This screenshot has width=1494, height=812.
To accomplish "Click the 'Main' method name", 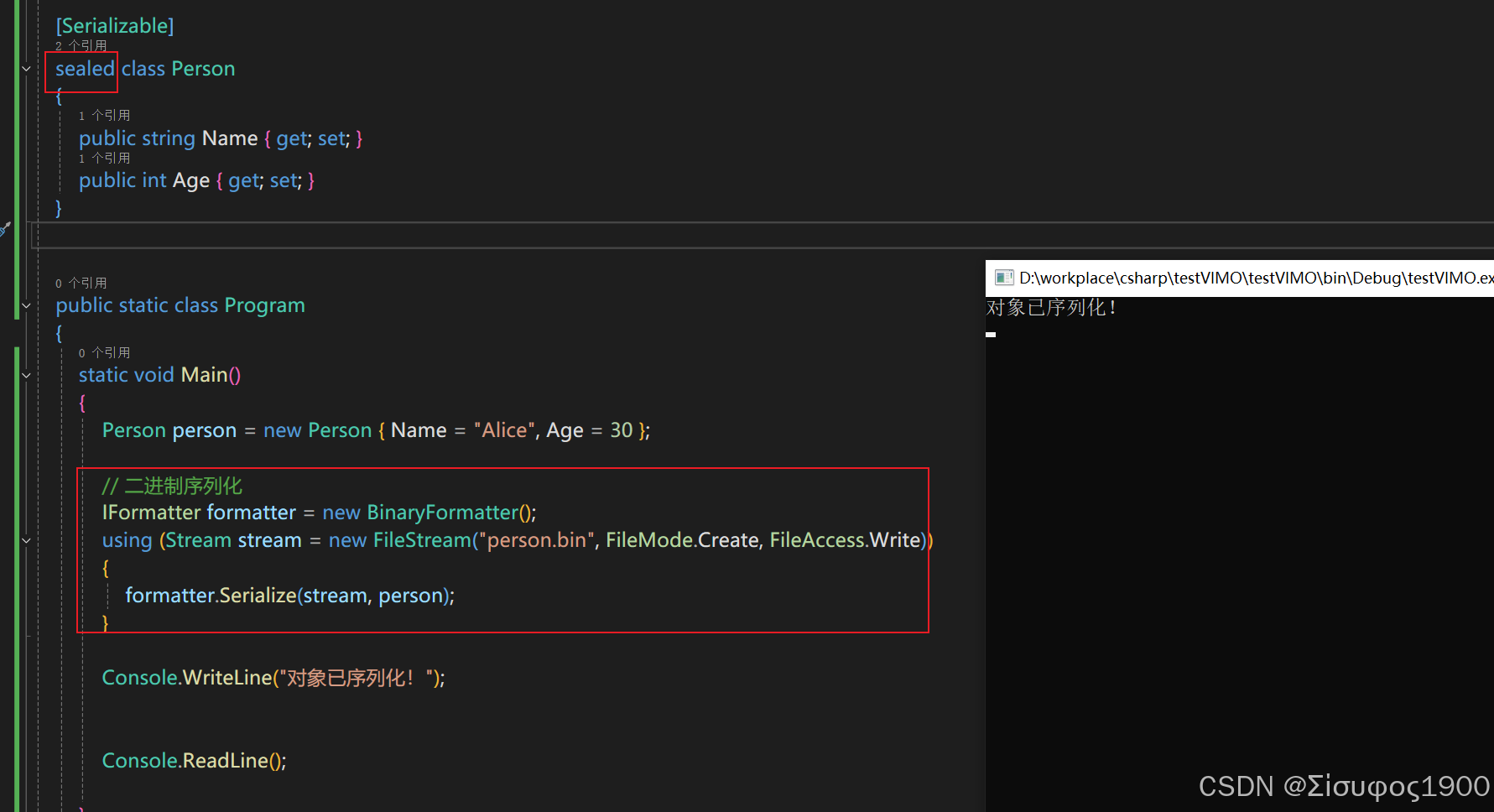I will pos(204,375).
